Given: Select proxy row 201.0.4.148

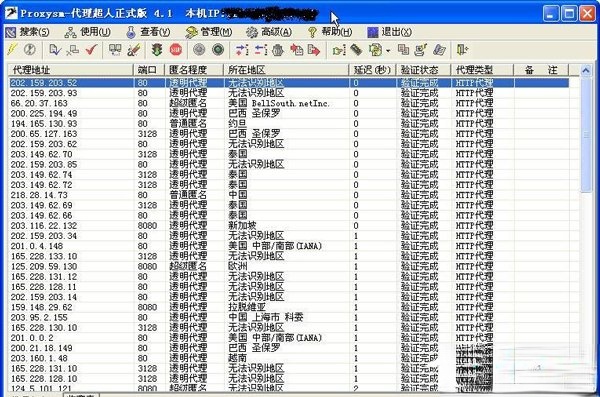Looking at the screenshot, I should [289, 246].
